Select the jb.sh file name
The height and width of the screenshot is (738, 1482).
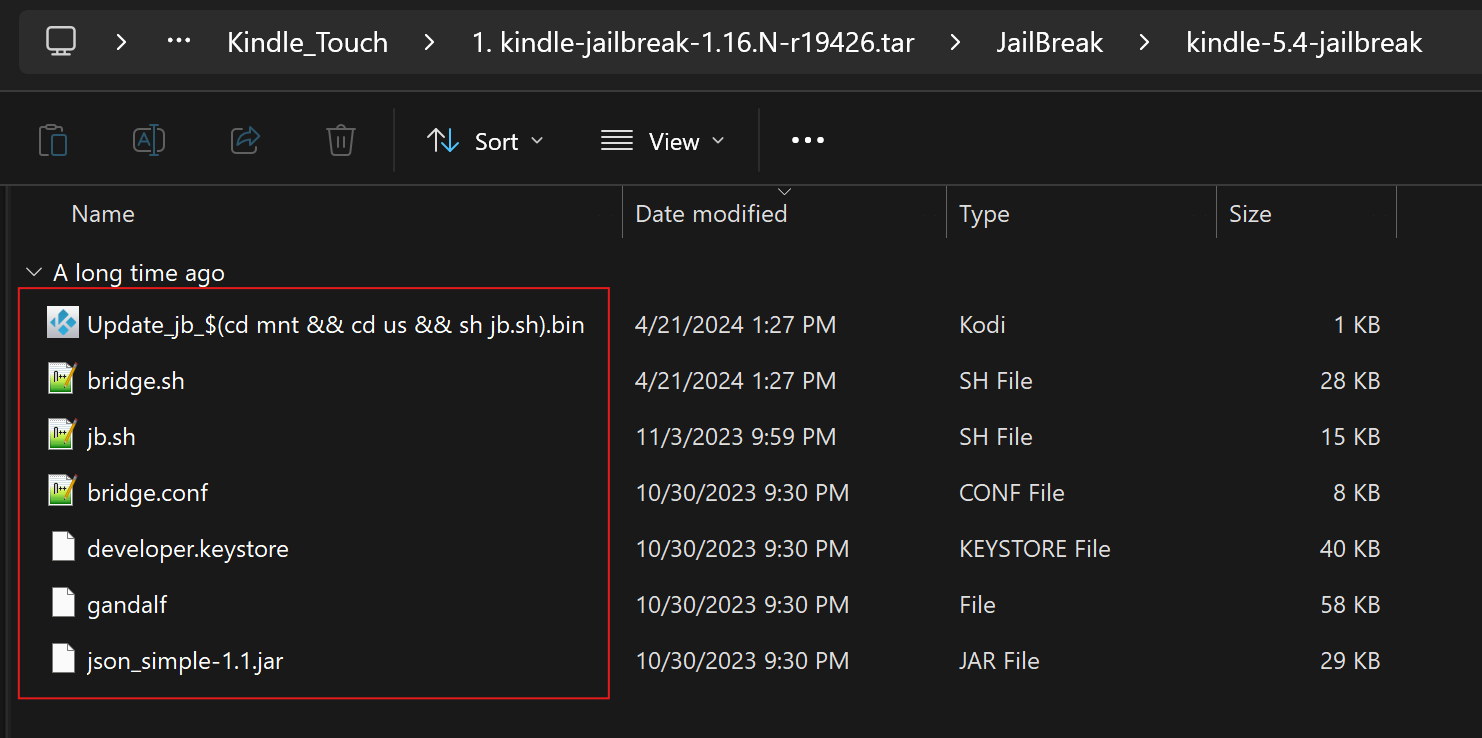click(x=111, y=437)
